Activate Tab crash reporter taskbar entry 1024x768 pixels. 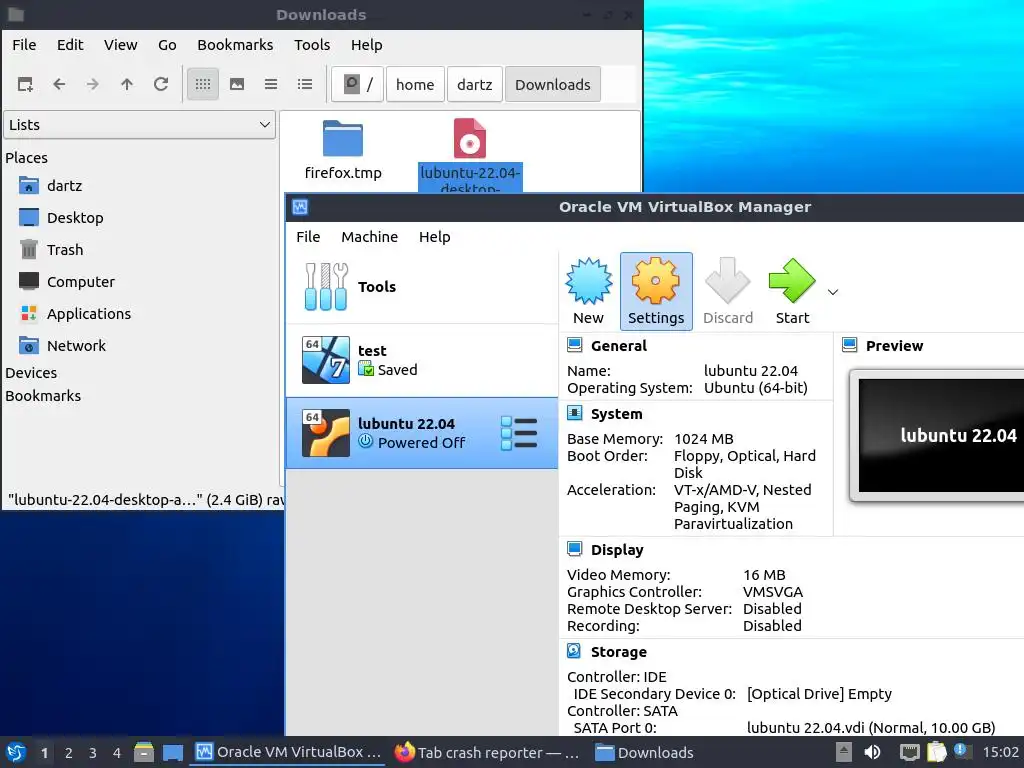click(x=487, y=752)
